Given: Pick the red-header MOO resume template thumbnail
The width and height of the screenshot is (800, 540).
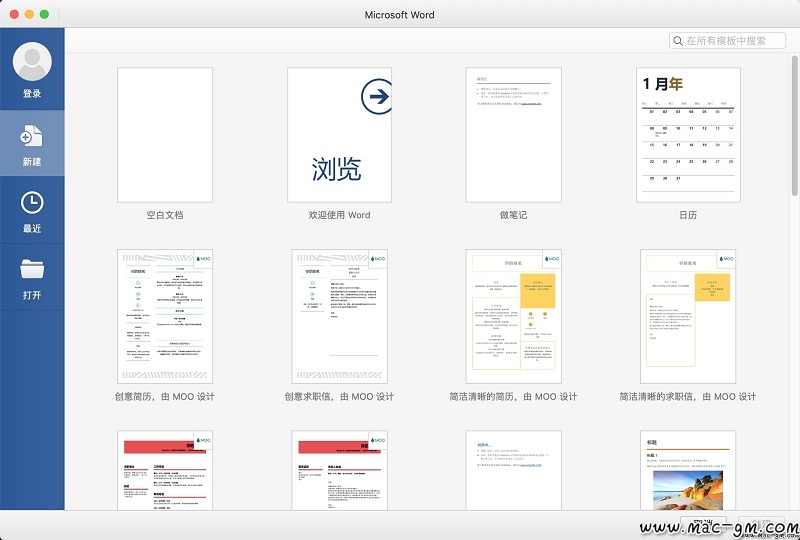Looking at the screenshot, I should pyautogui.click(x=165, y=470).
